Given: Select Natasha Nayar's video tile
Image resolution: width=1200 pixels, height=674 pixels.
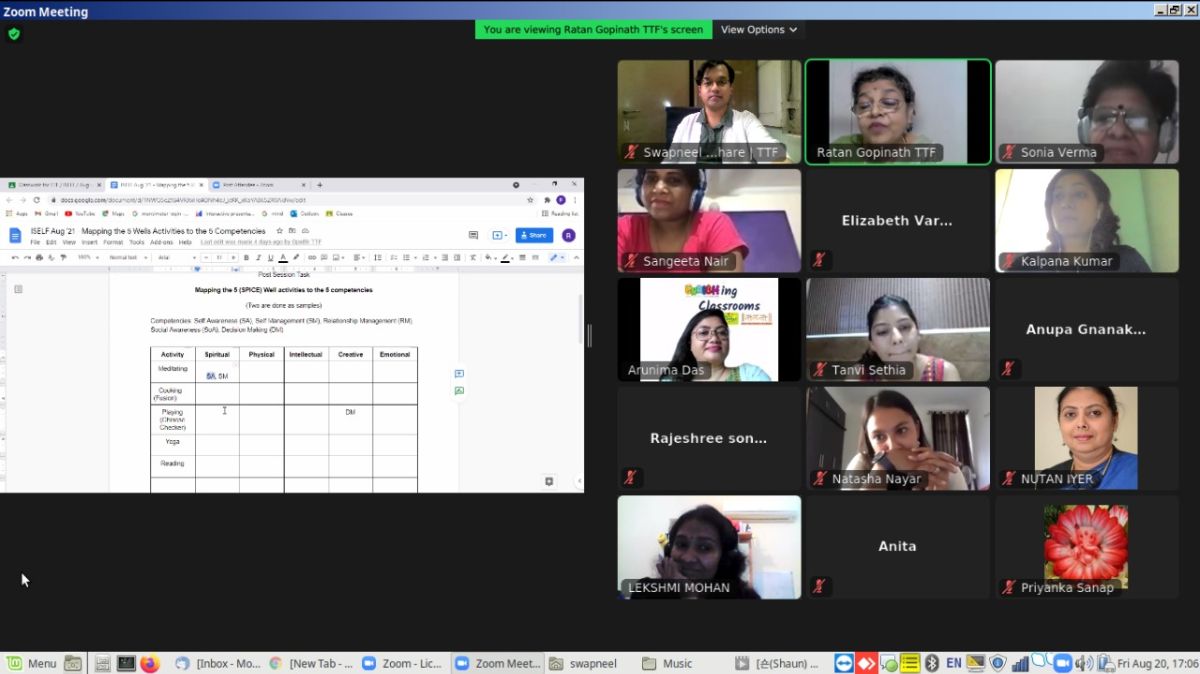Looking at the screenshot, I should (898, 438).
